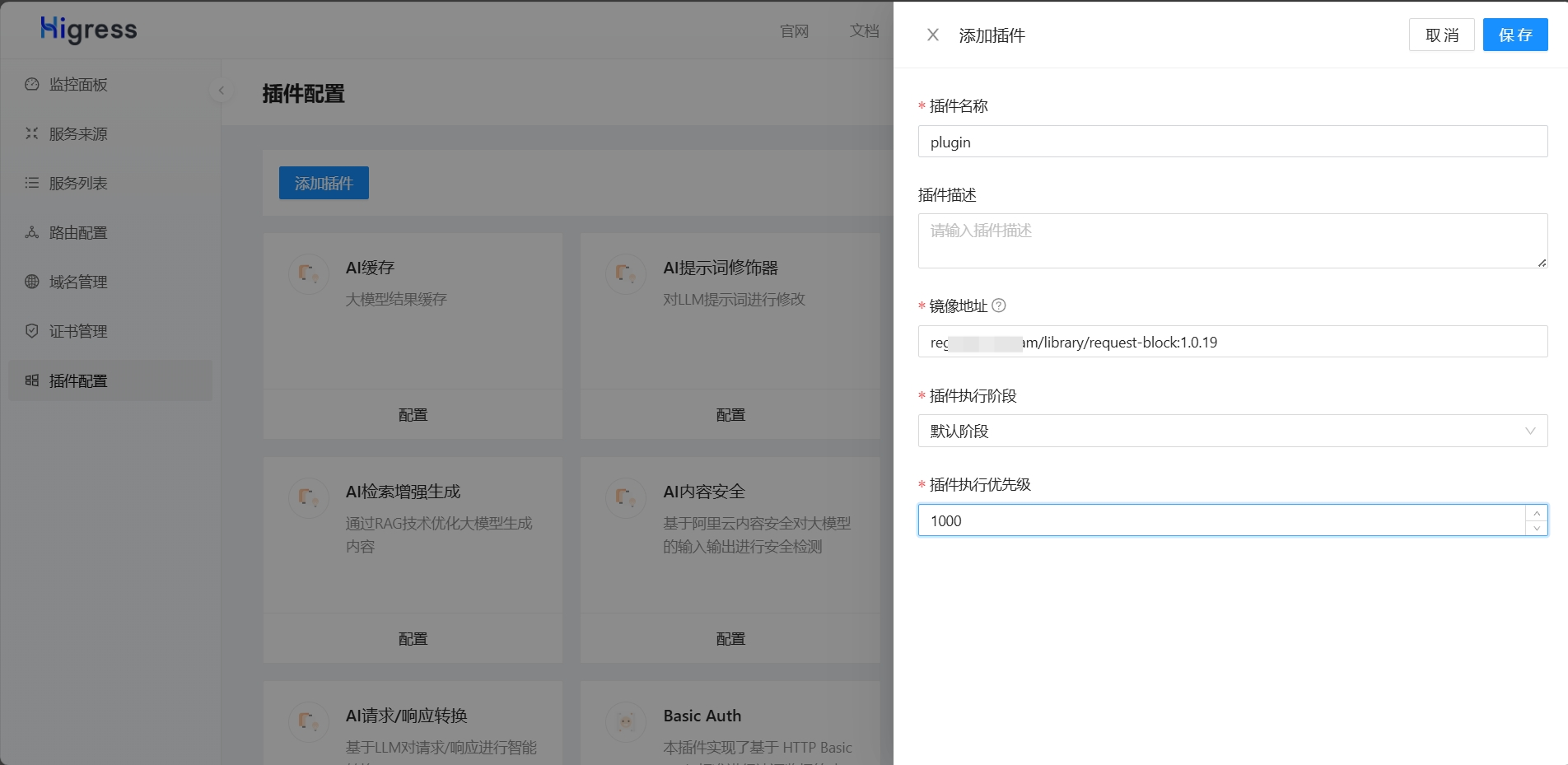
Task: Open 域名管理 in the sidebar
Action: point(110,282)
